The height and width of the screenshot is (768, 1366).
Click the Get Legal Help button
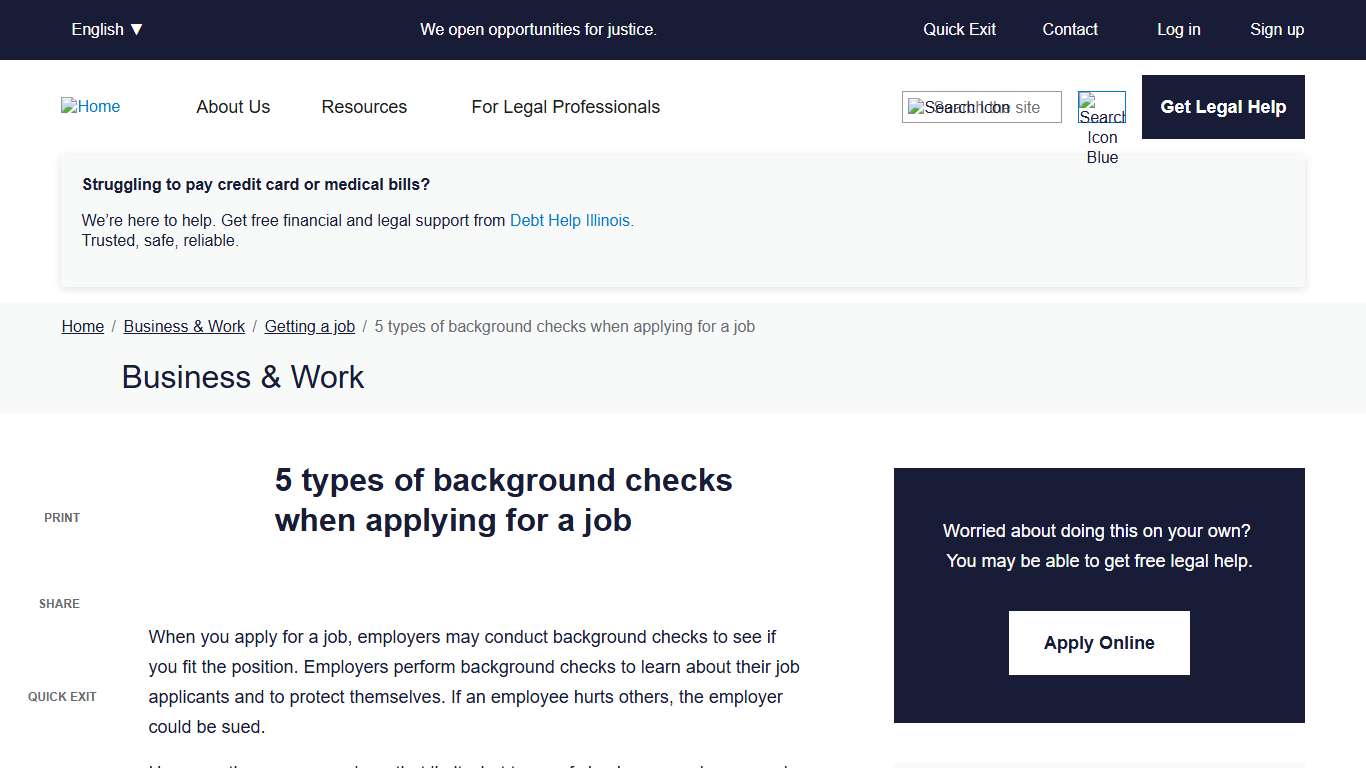[x=1222, y=106]
